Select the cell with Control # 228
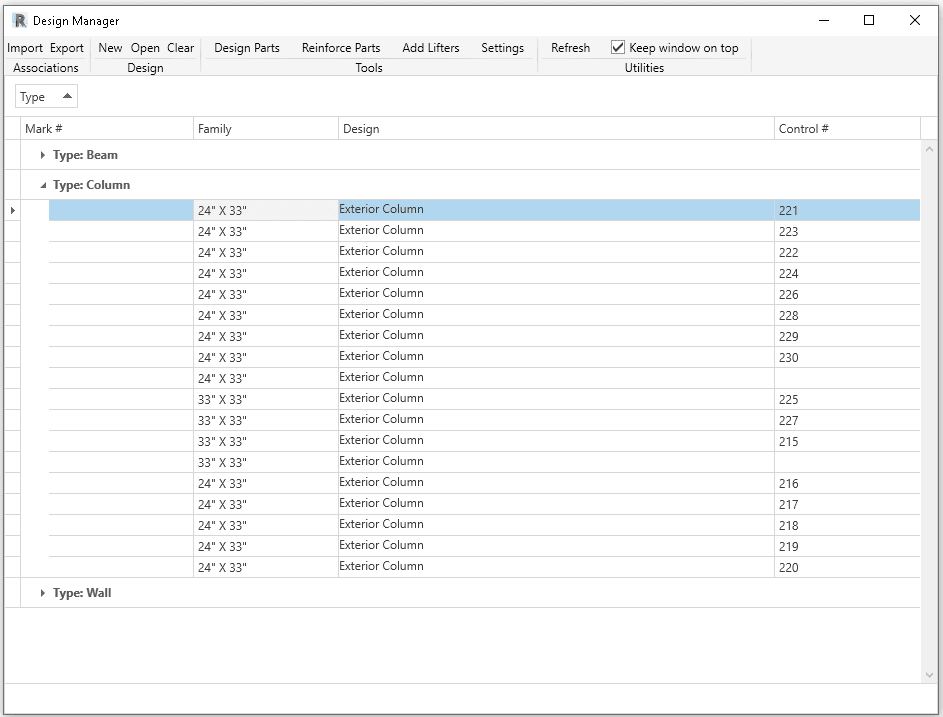Screen dimensions: 943x717 [847, 316]
